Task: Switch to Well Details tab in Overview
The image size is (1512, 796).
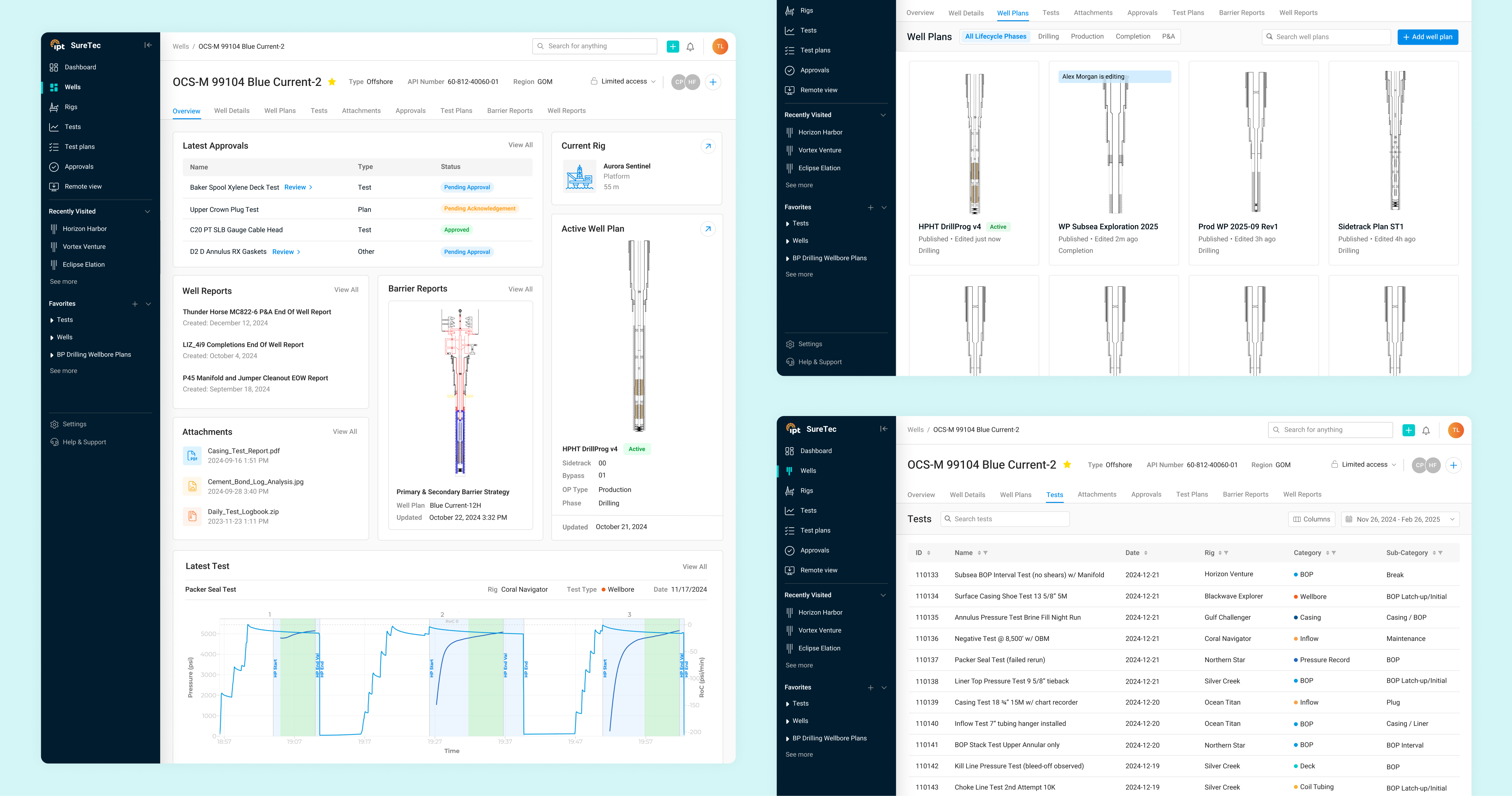Action: pyautogui.click(x=231, y=111)
